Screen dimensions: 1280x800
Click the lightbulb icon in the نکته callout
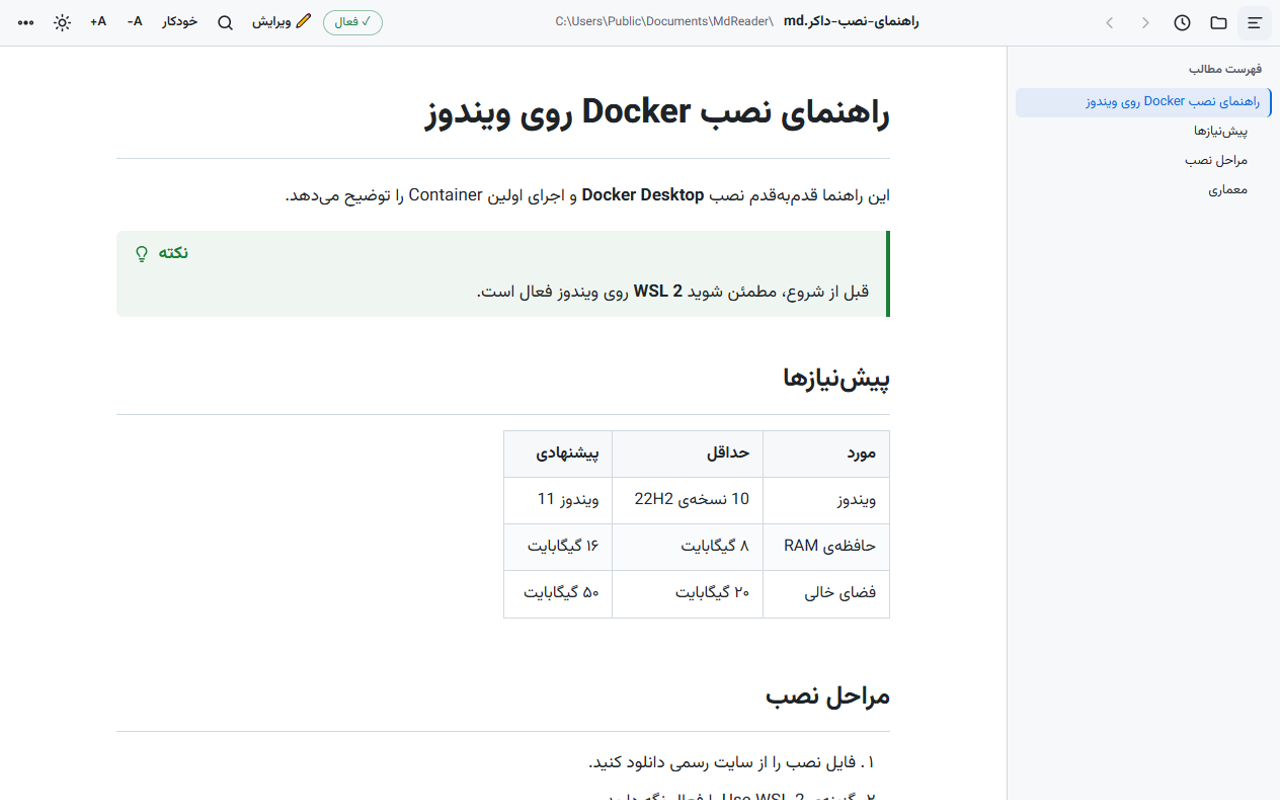pos(142,254)
